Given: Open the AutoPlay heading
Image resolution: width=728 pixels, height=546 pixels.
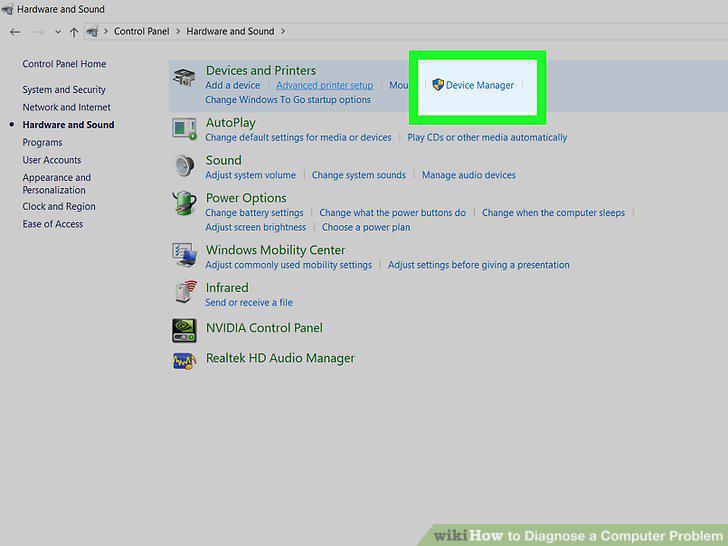Looking at the screenshot, I should 231,123.
